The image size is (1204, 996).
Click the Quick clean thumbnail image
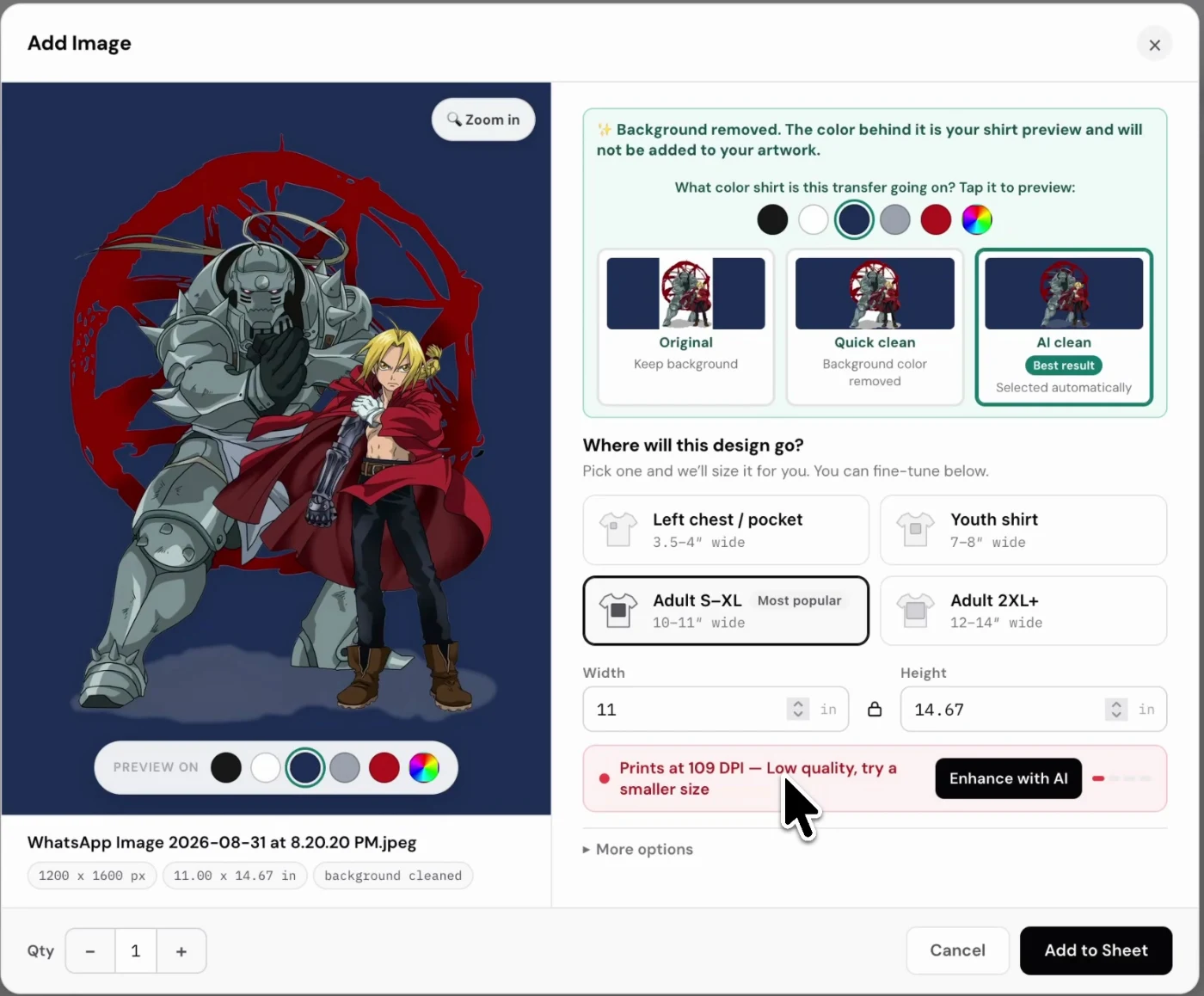tap(875, 293)
